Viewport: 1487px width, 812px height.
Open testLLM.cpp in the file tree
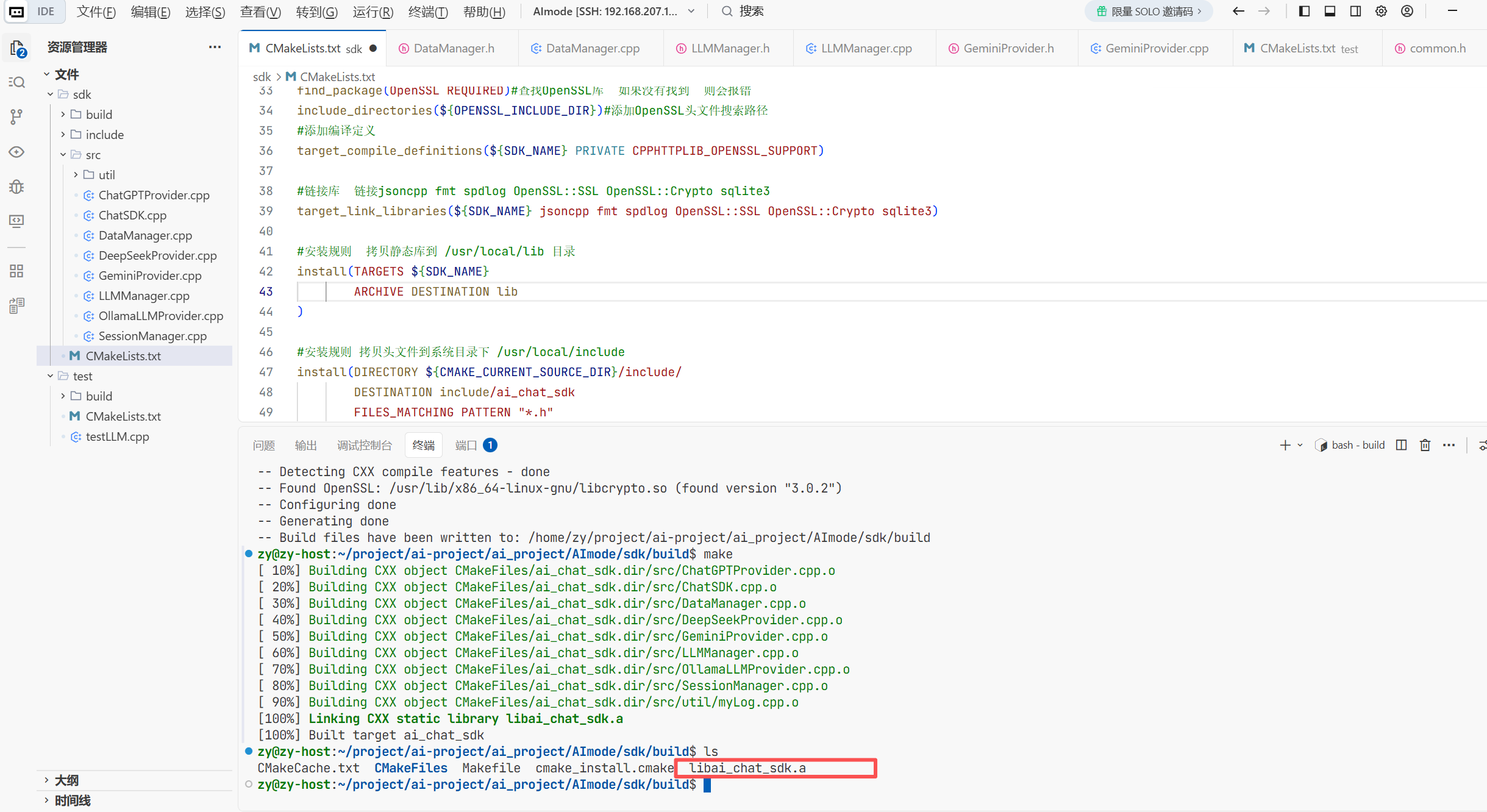[x=117, y=436]
